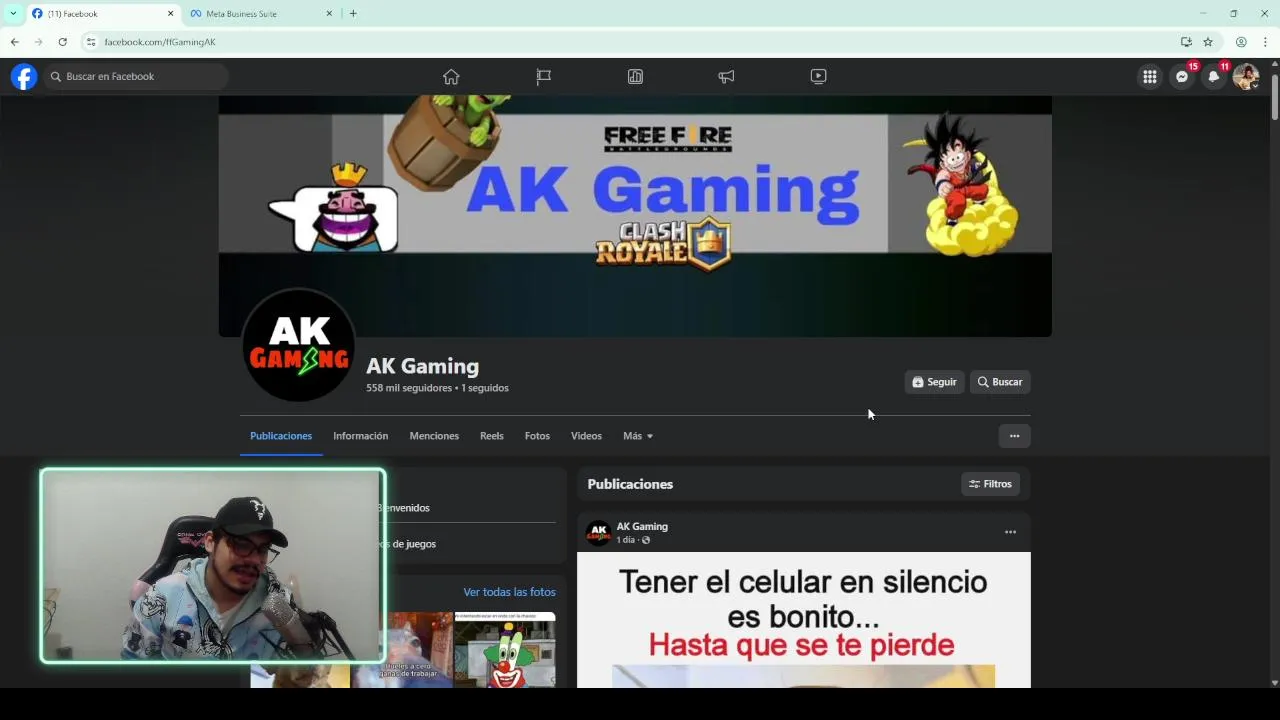Open the Ads megaphone icon
The width and height of the screenshot is (1280, 720).
726,77
